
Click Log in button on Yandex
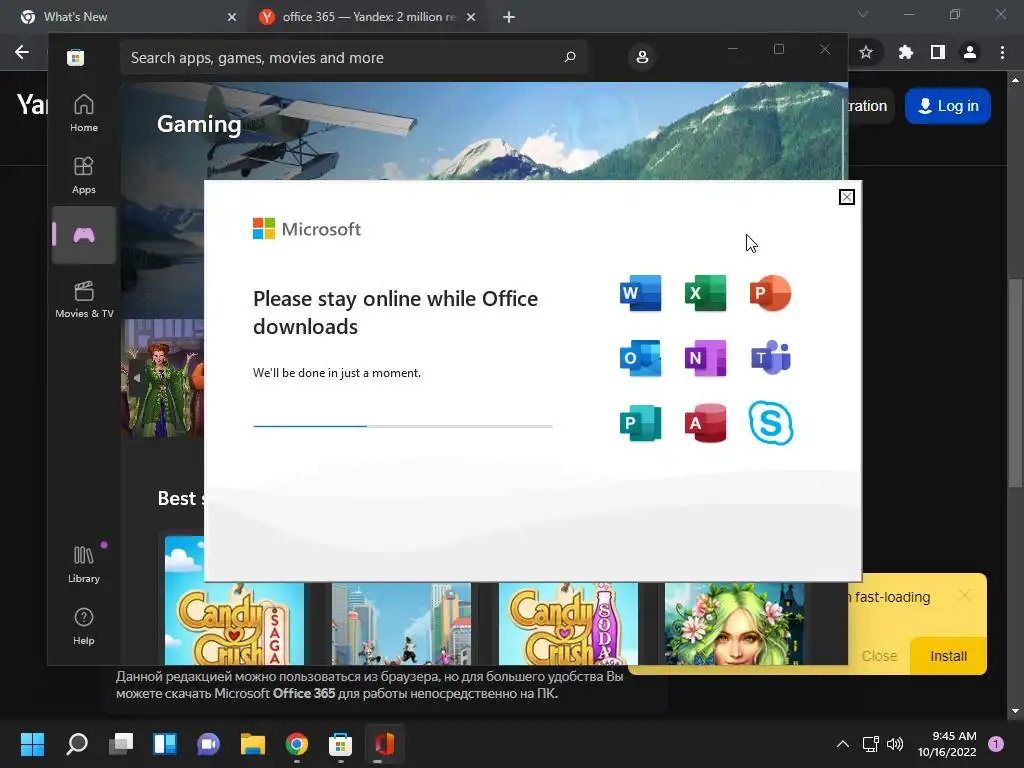coord(948,106)
